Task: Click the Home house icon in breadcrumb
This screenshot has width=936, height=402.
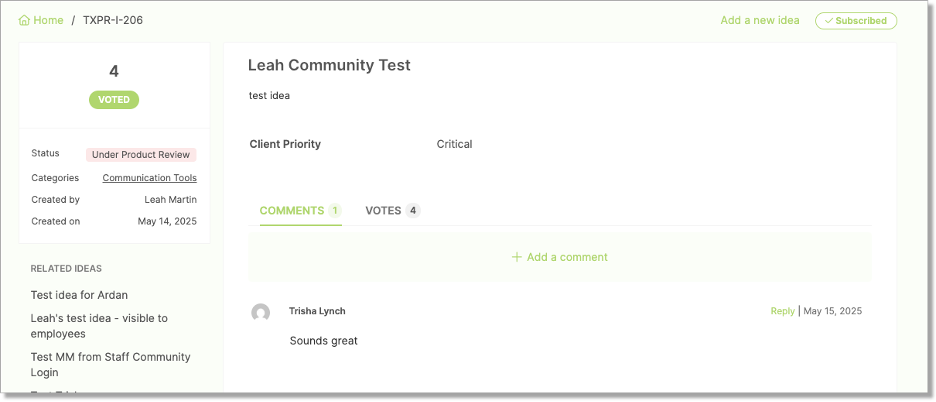Action: (24, 20)
